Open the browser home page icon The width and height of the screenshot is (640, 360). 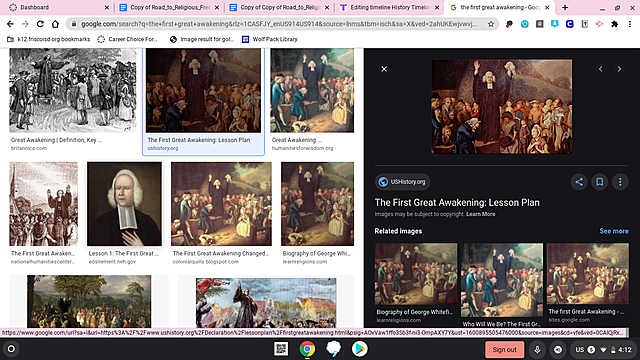56,24
